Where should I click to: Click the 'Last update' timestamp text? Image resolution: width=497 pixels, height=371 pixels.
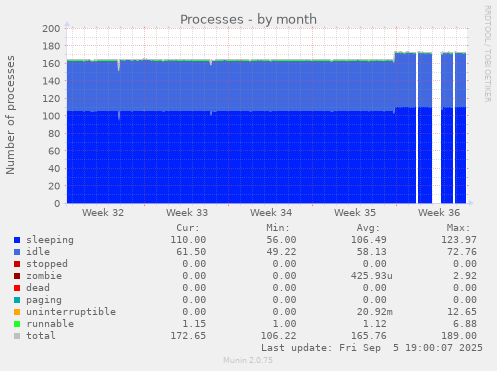pos(372,348)
